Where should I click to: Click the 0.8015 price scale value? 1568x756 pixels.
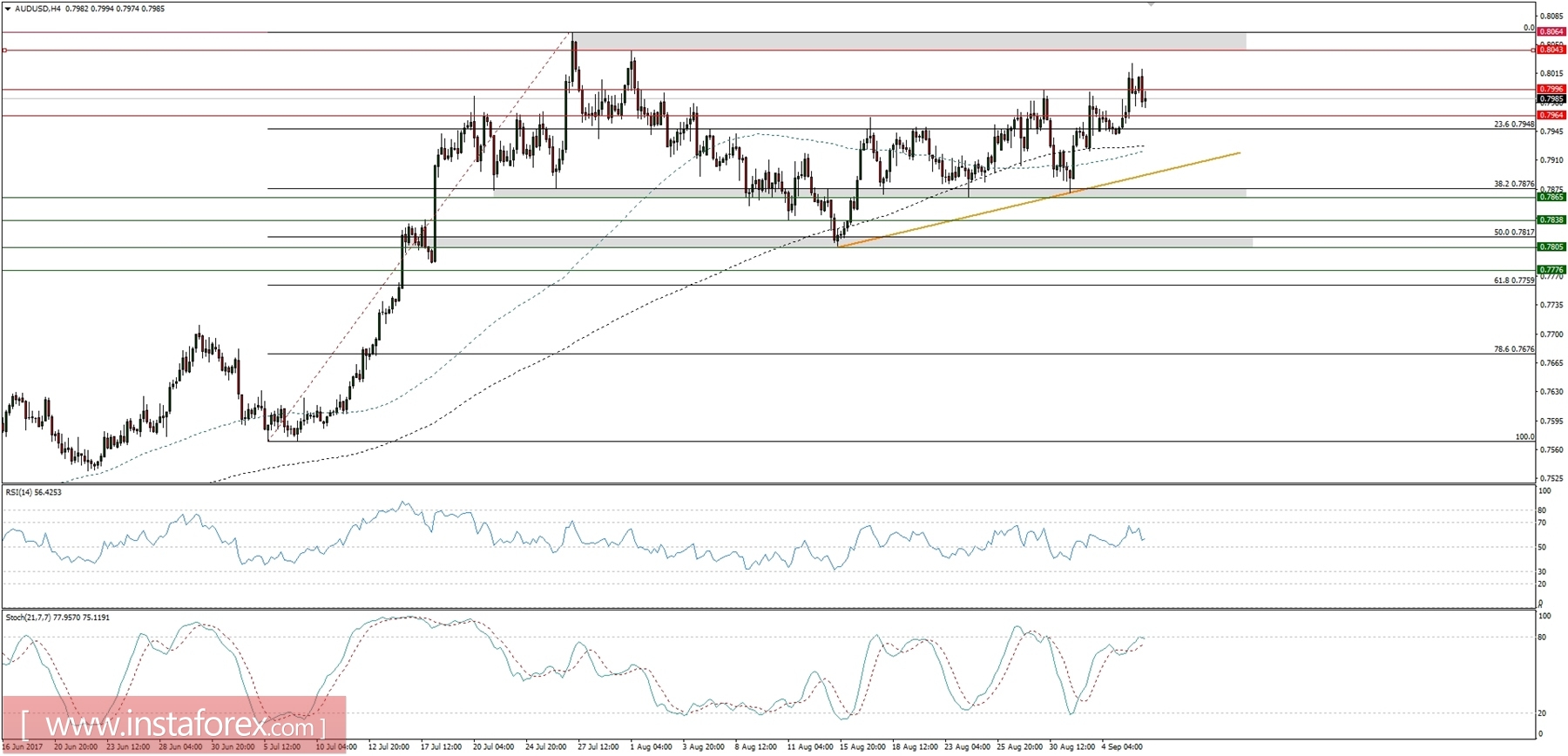(1552, 73)
